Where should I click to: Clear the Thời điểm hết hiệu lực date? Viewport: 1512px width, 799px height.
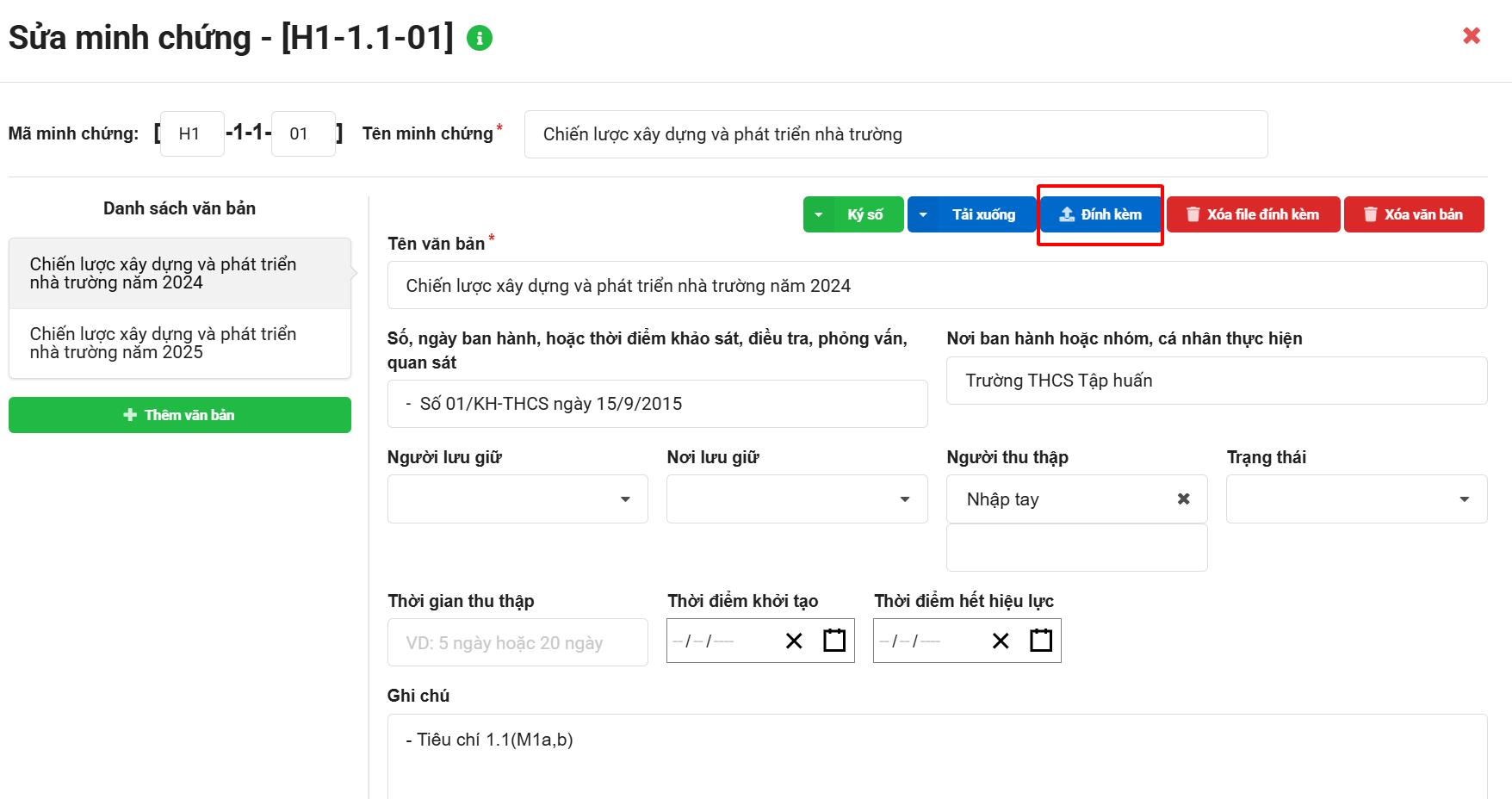pos(1001,641)
